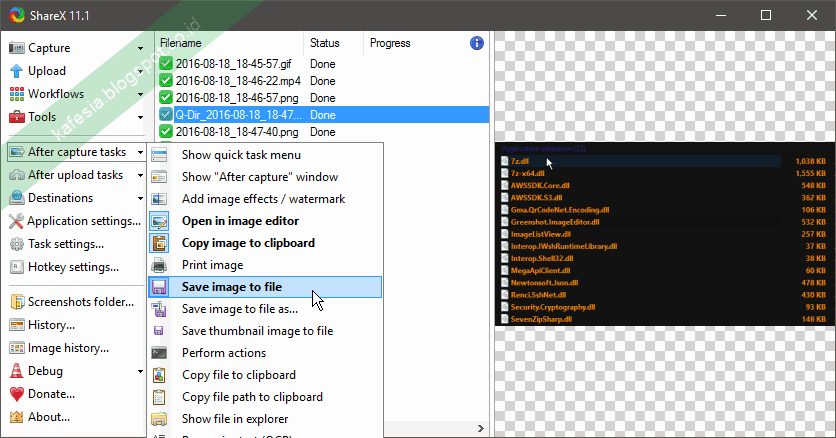Click the Add image effects icon
The width and height of the screenshot is (836, 438).
[159, 199]
